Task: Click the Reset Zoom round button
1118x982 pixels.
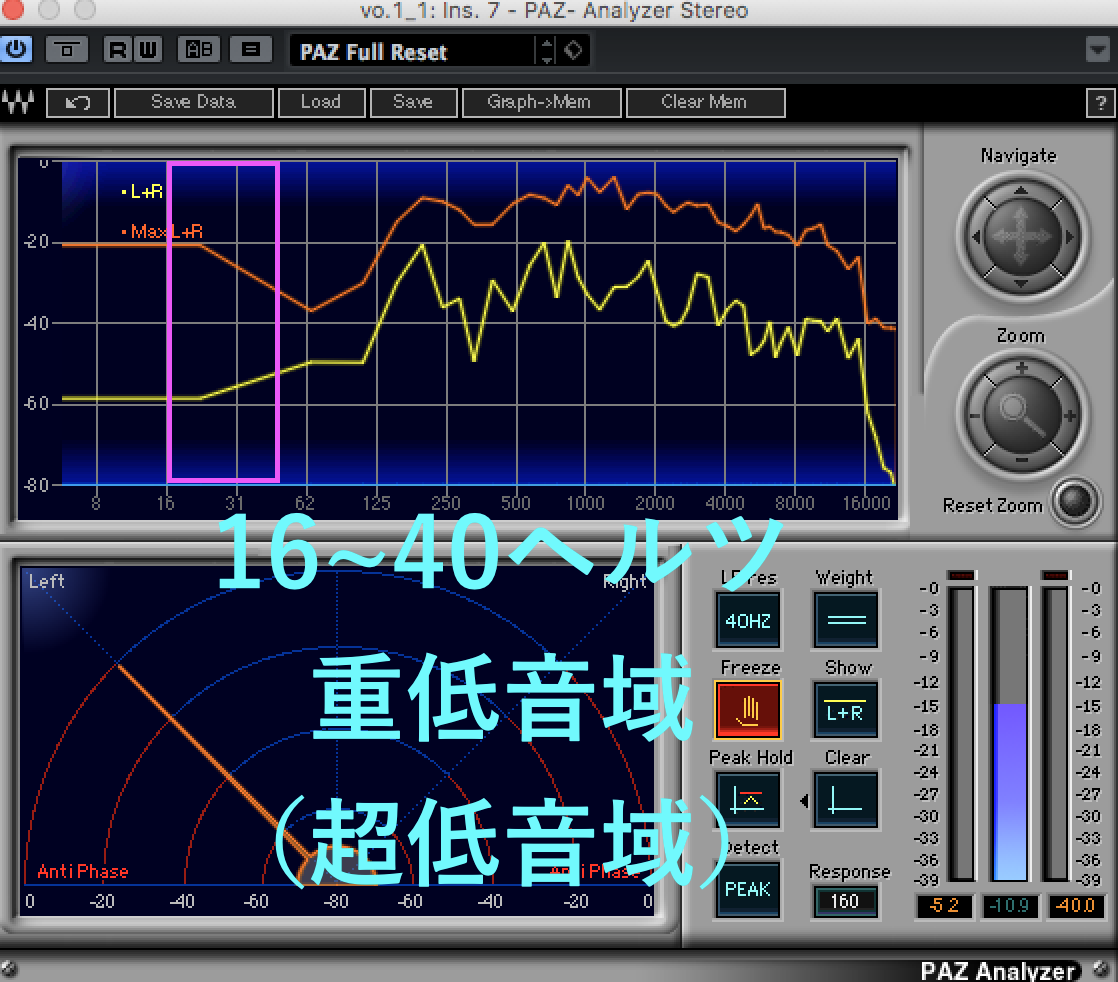Action: pos(1075,502)
